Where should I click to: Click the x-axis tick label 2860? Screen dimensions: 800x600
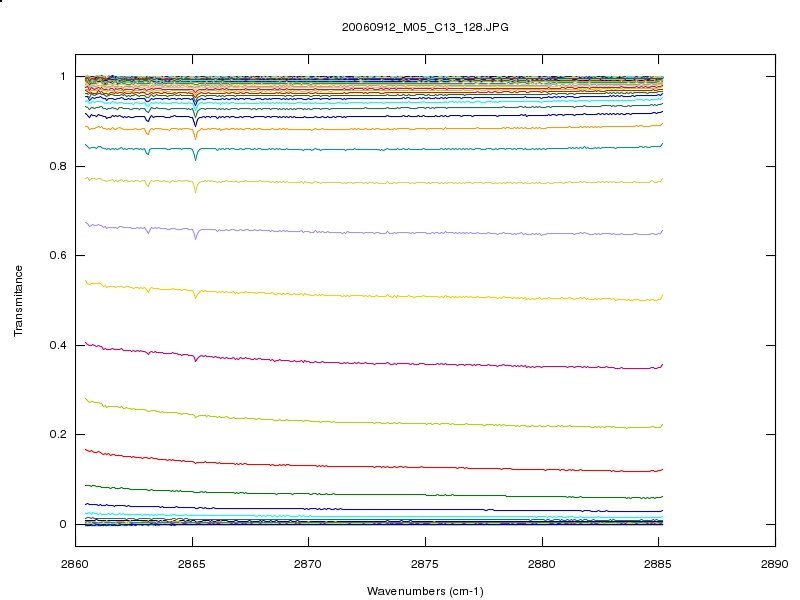(74, 564)
